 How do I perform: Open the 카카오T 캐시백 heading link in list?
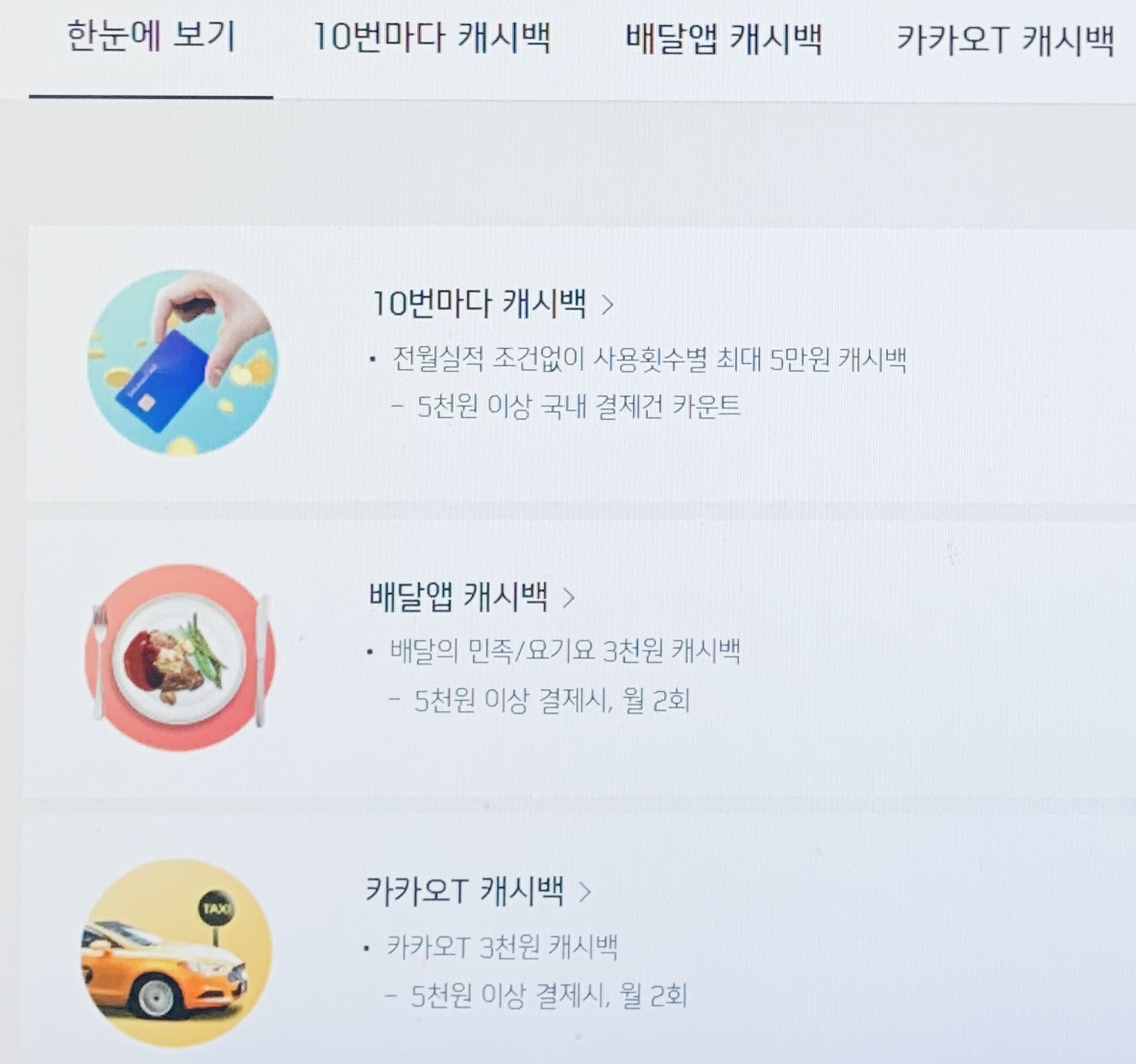coord(464,890)
